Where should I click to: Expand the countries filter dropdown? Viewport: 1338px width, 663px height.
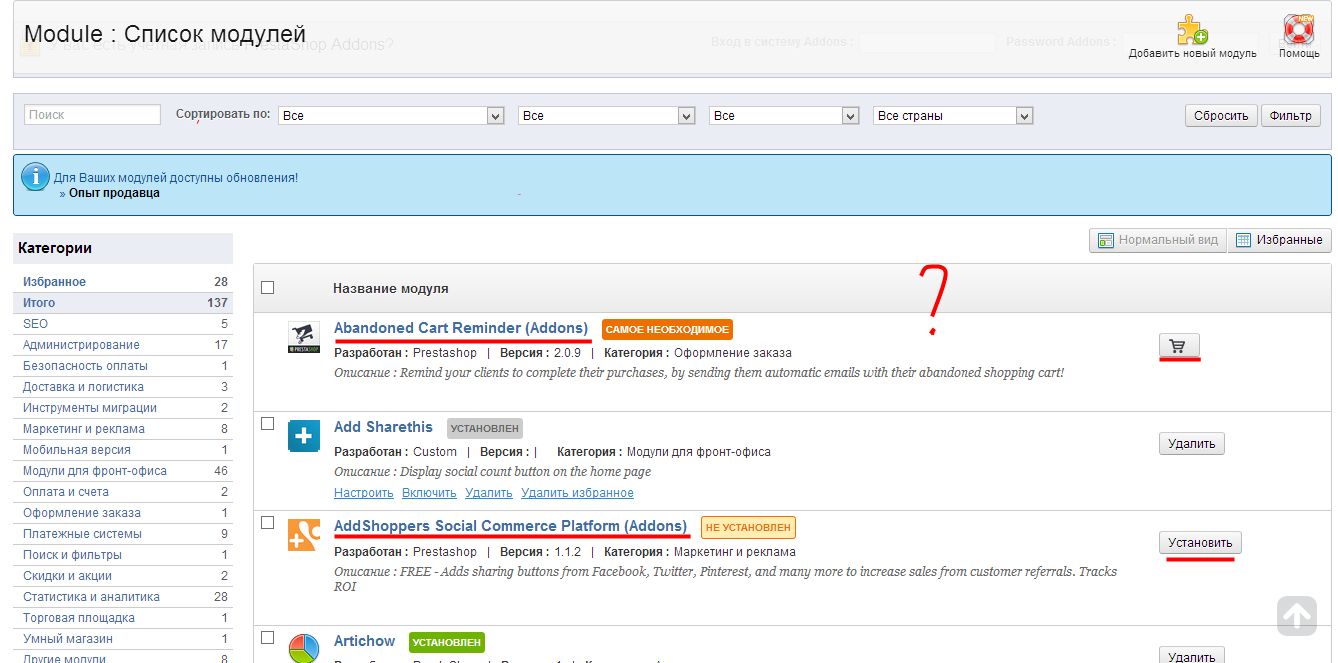[952, 116]
